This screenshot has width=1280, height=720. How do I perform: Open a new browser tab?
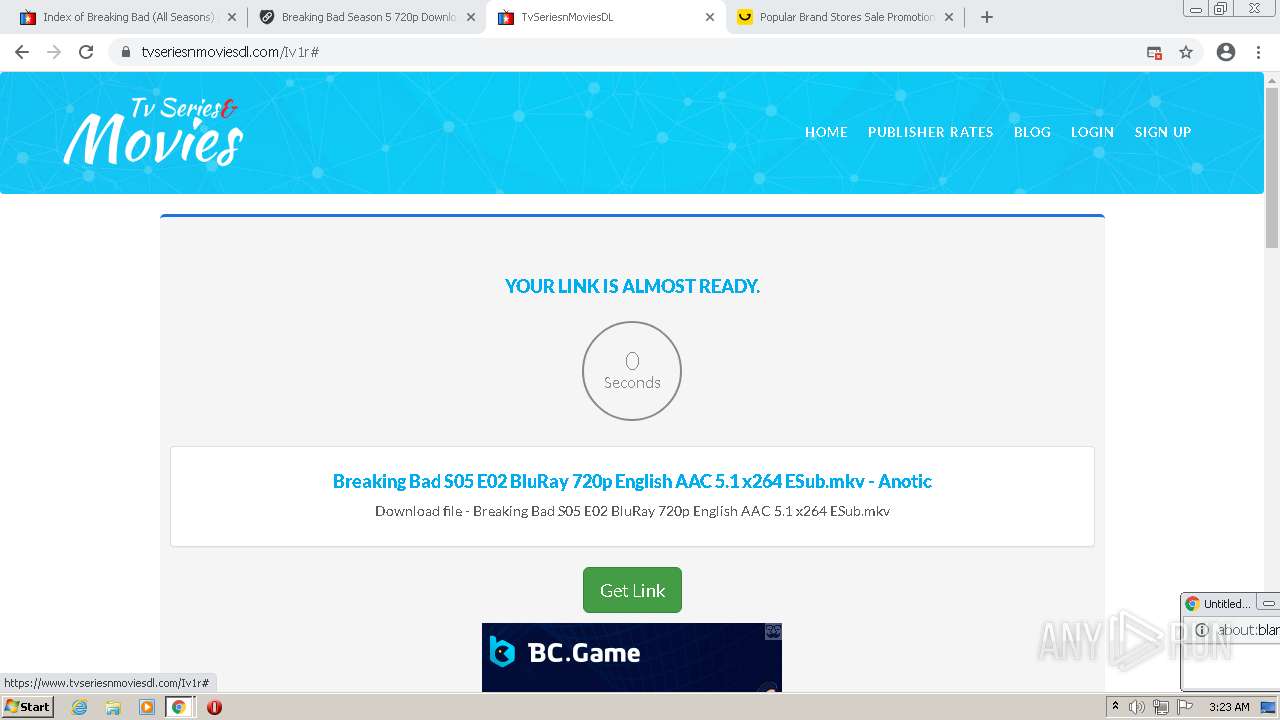(987, 17)
